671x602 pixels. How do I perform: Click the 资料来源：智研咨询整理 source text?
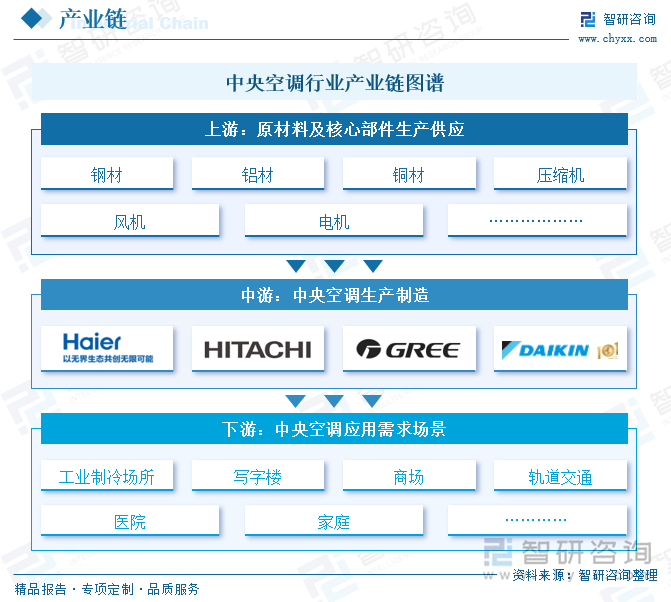585,575
